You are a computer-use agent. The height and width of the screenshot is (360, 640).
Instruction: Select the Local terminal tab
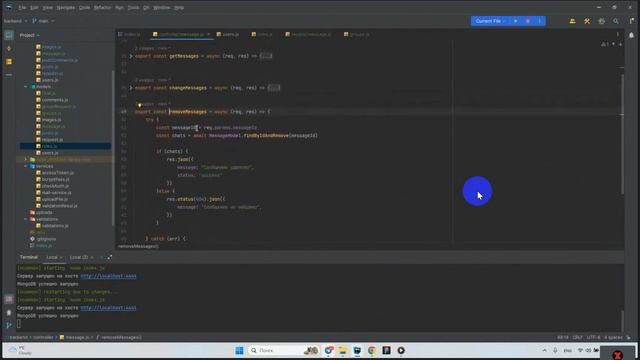[52, 257]
